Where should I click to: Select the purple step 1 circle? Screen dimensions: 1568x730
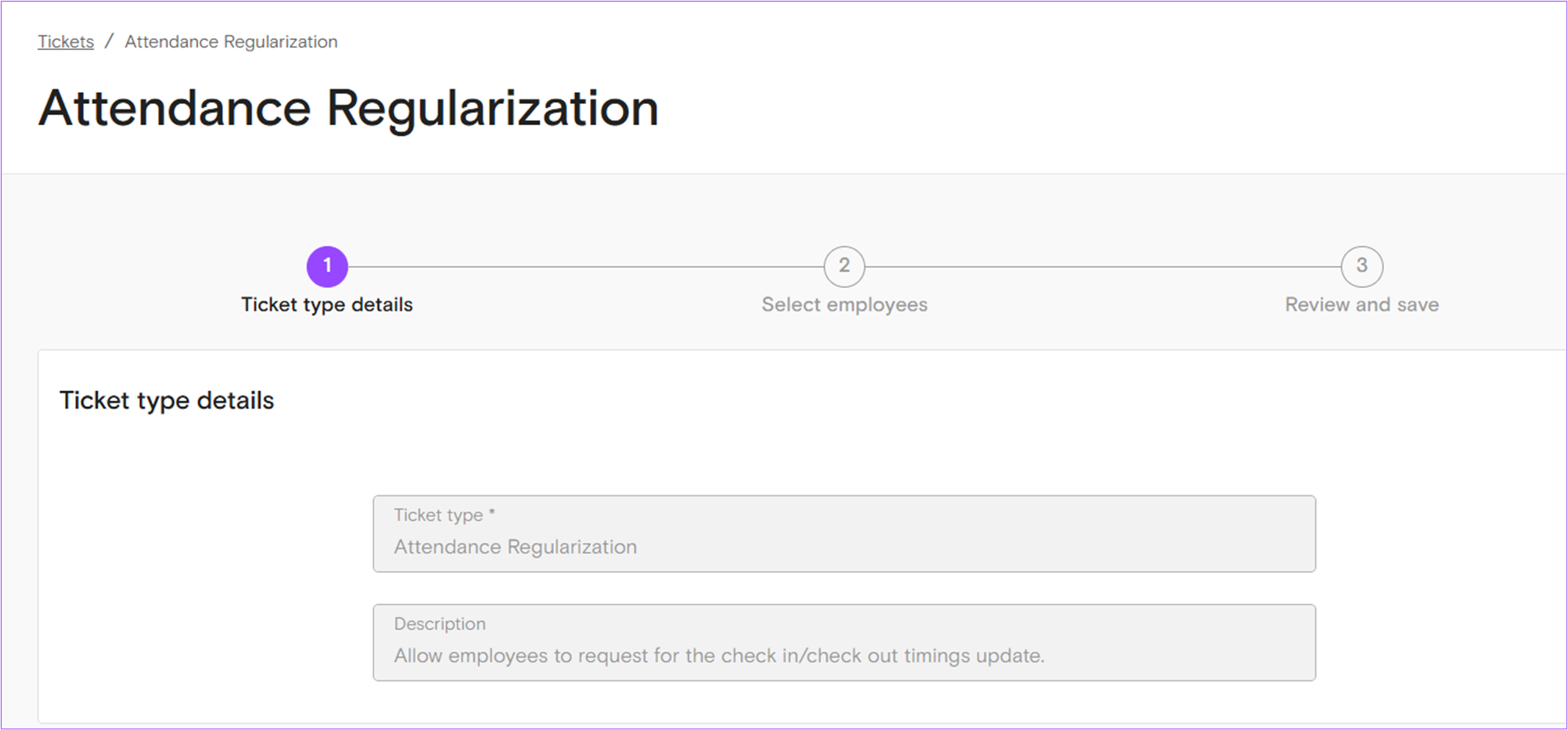click(327, 267)
